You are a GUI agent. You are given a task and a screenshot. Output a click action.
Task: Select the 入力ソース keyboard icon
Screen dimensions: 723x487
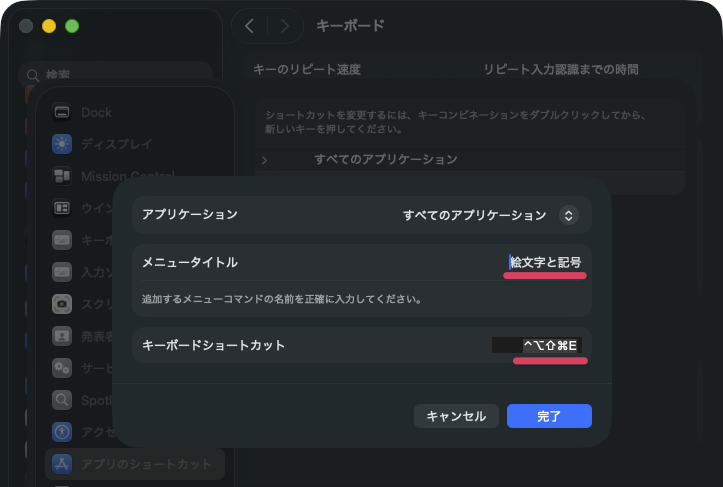pyautogui.click(x=63, y=272)
